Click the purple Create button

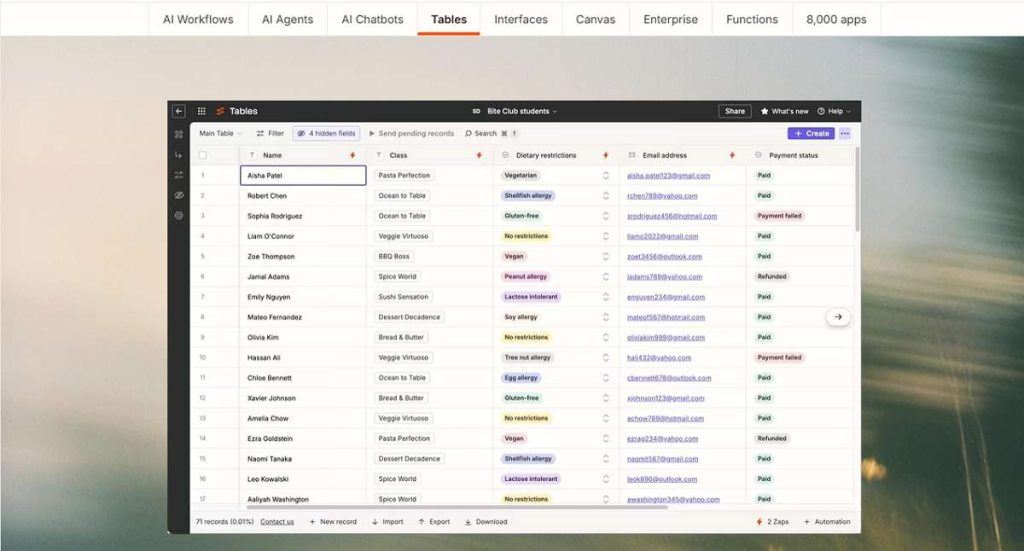click(x=810, y=133)
